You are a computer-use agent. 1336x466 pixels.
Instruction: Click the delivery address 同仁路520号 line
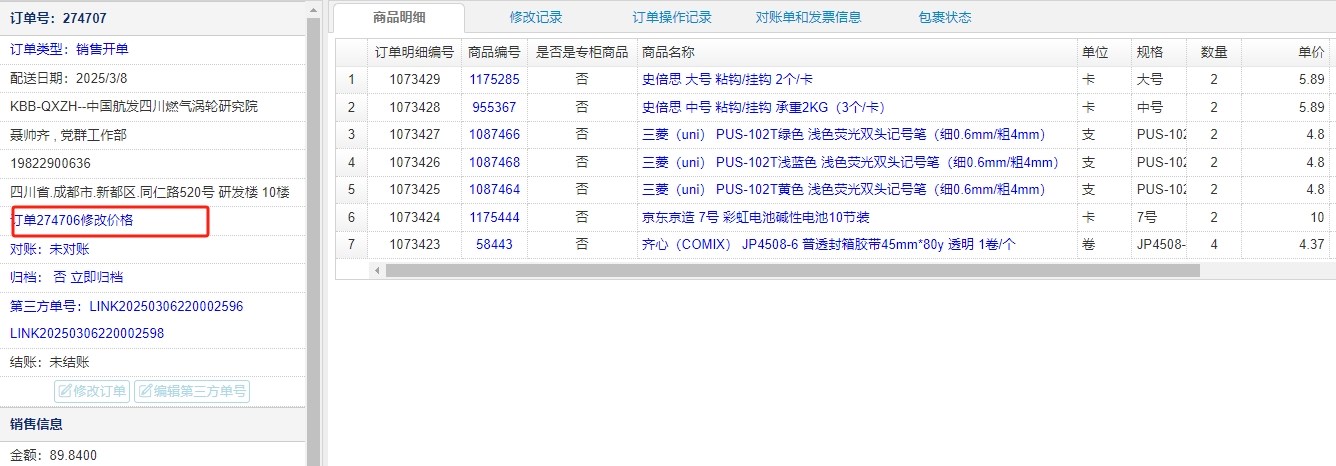150,192
